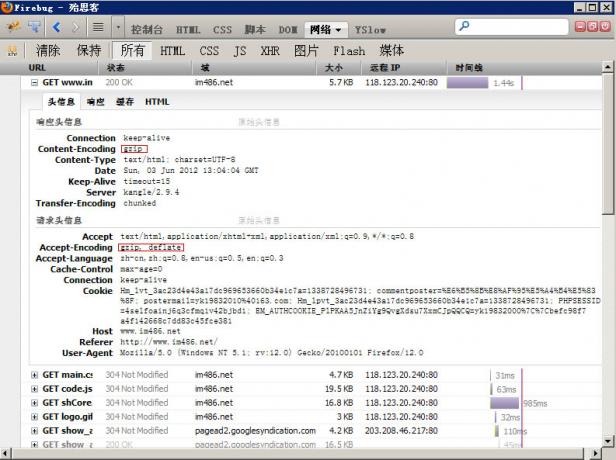This screenshot has width=616, height=460.
Task: Filter requests by 图片 images
Action: tap(306, 50)
